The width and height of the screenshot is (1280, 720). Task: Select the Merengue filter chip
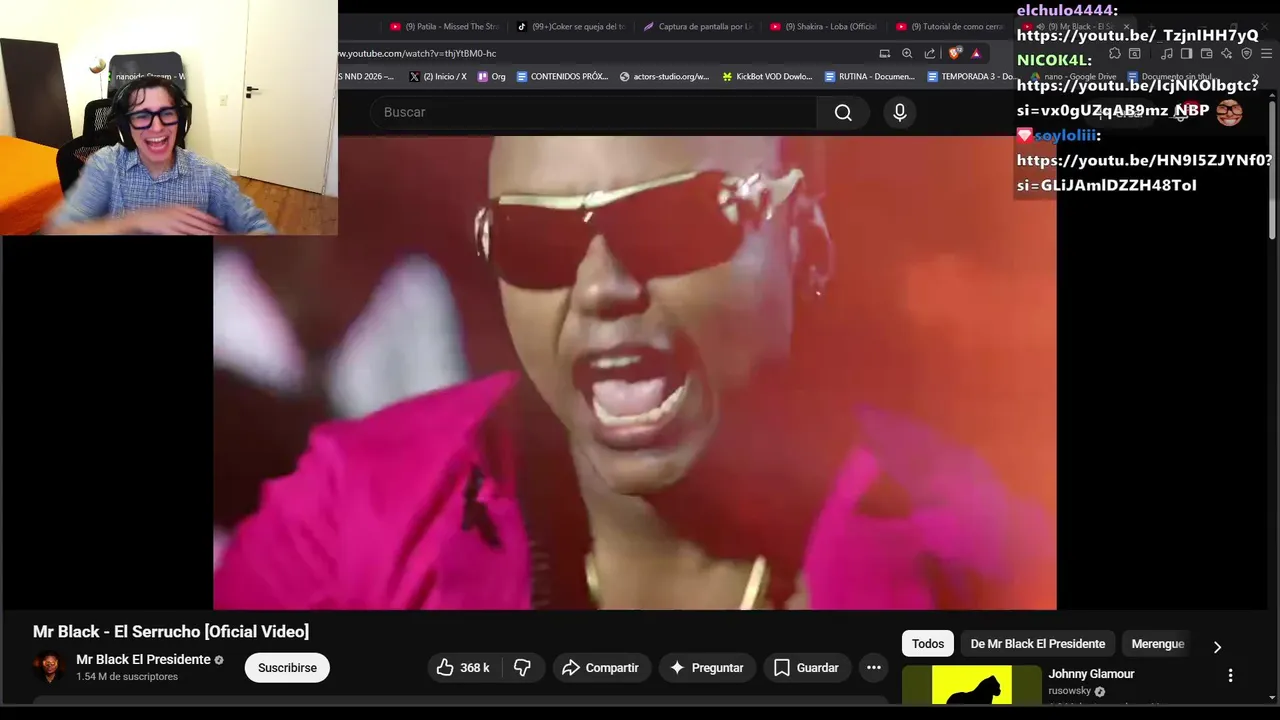pos(1158,644)
